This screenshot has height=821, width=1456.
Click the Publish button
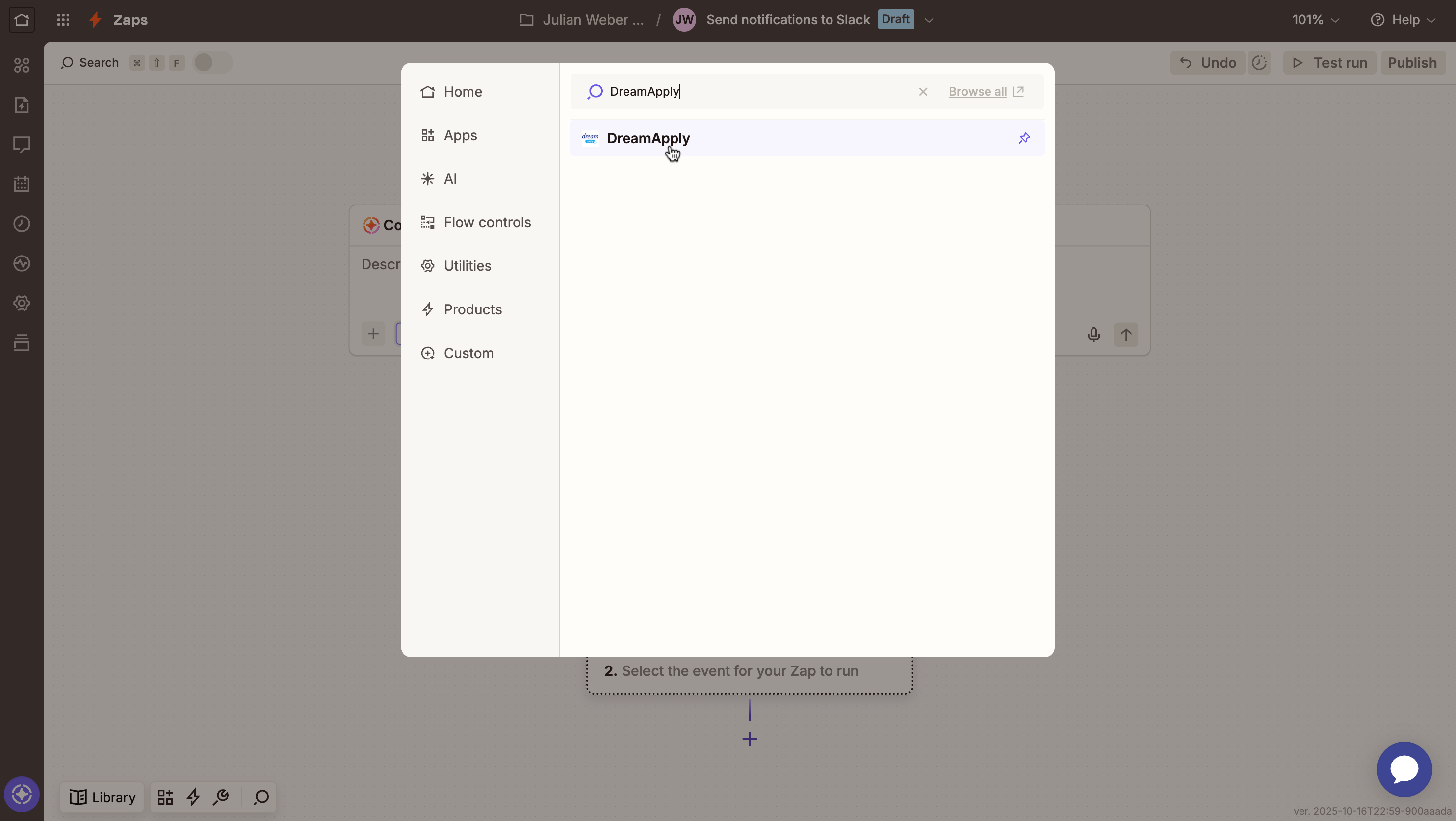(x=1412, y=63)
